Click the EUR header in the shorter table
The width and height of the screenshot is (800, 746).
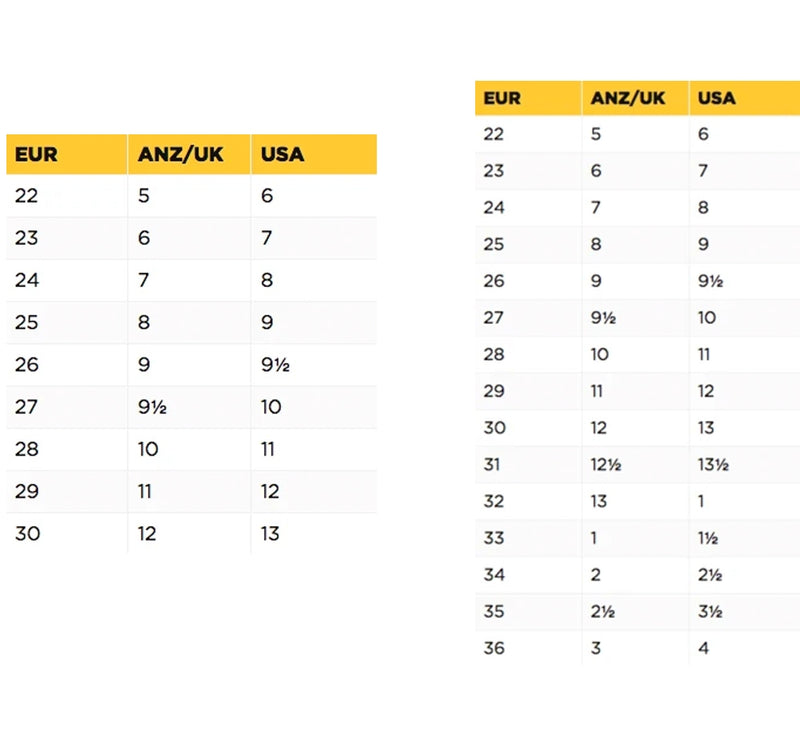click(x=37, y=155)
